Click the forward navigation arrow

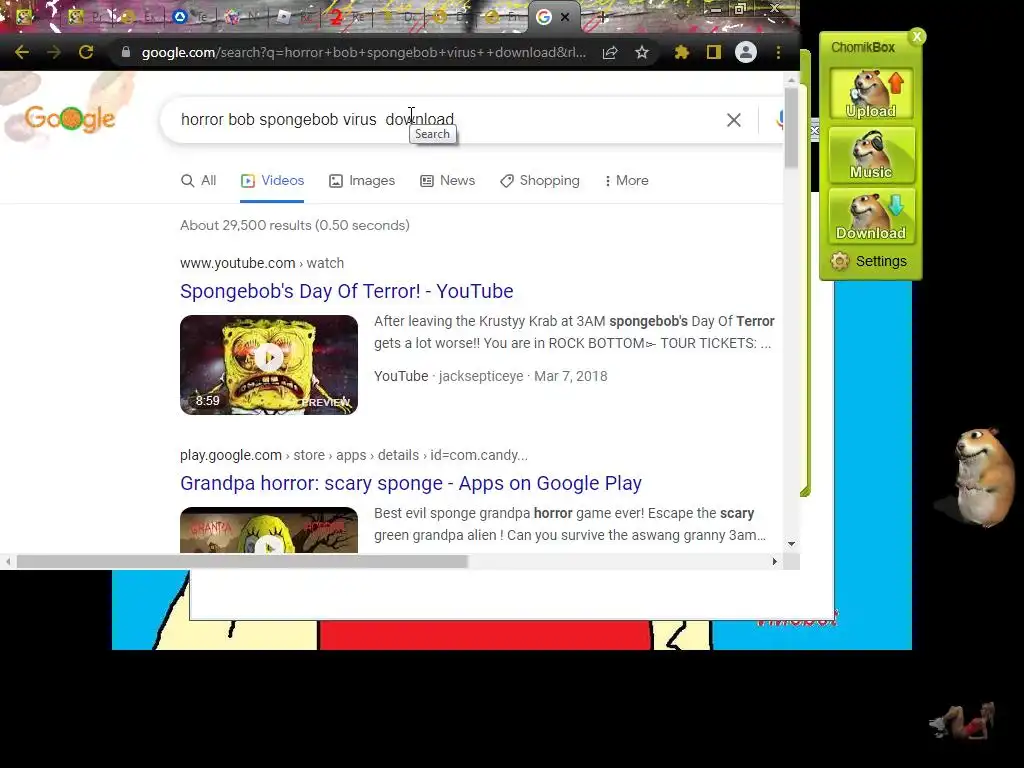coord(54,52)
